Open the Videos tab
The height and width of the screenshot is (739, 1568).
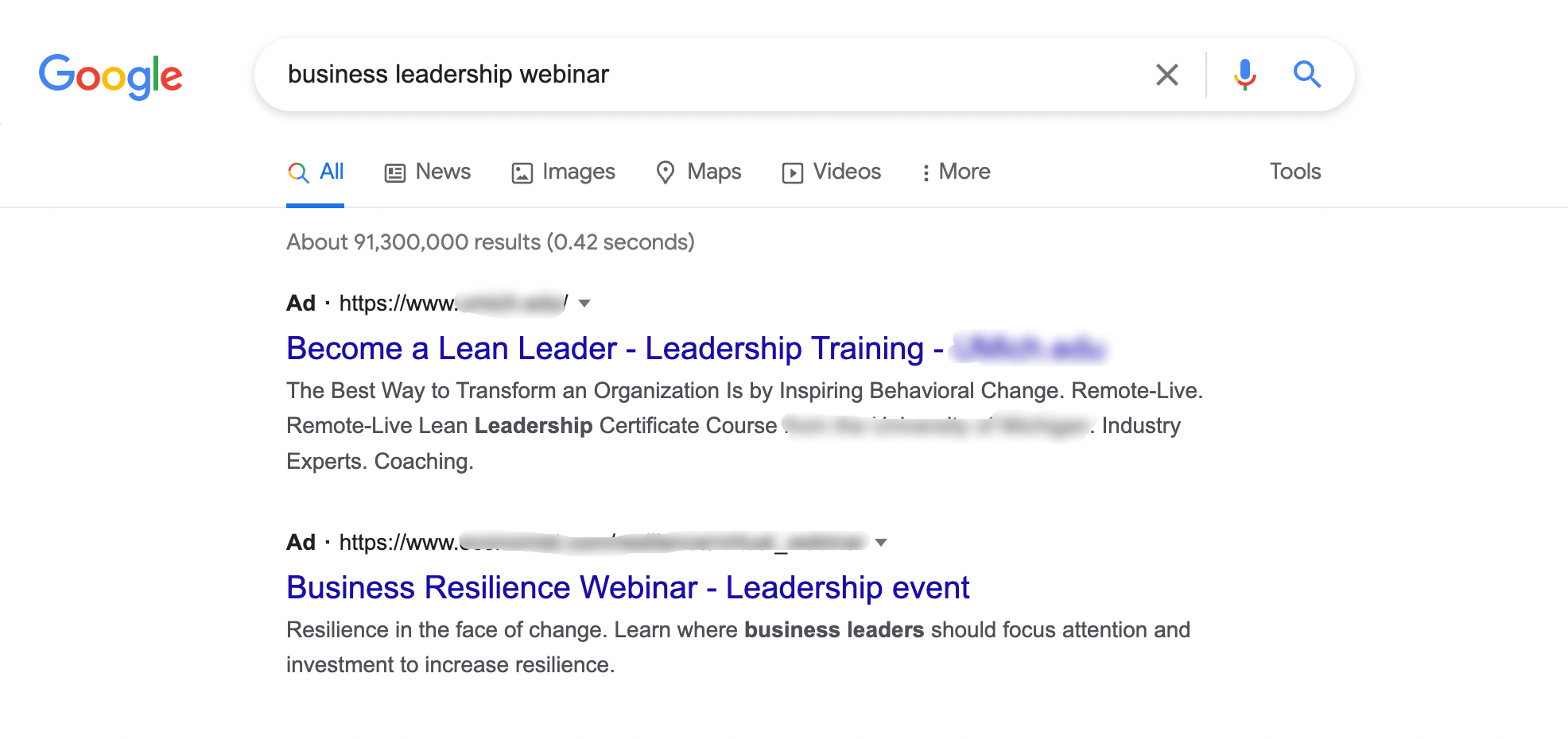pyautogui.click(x=832, y=172)
